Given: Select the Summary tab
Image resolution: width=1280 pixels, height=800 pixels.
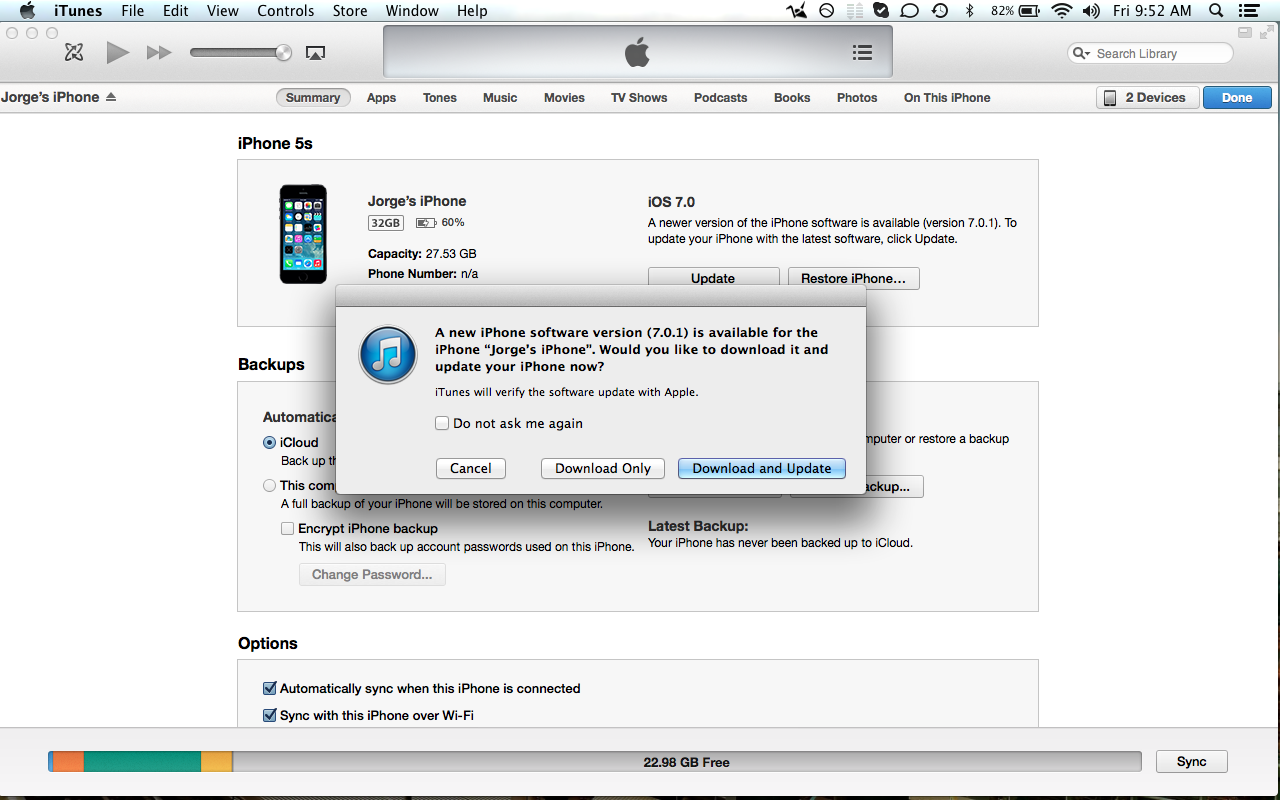Looking at the screenshot, I should pos(313,97).
